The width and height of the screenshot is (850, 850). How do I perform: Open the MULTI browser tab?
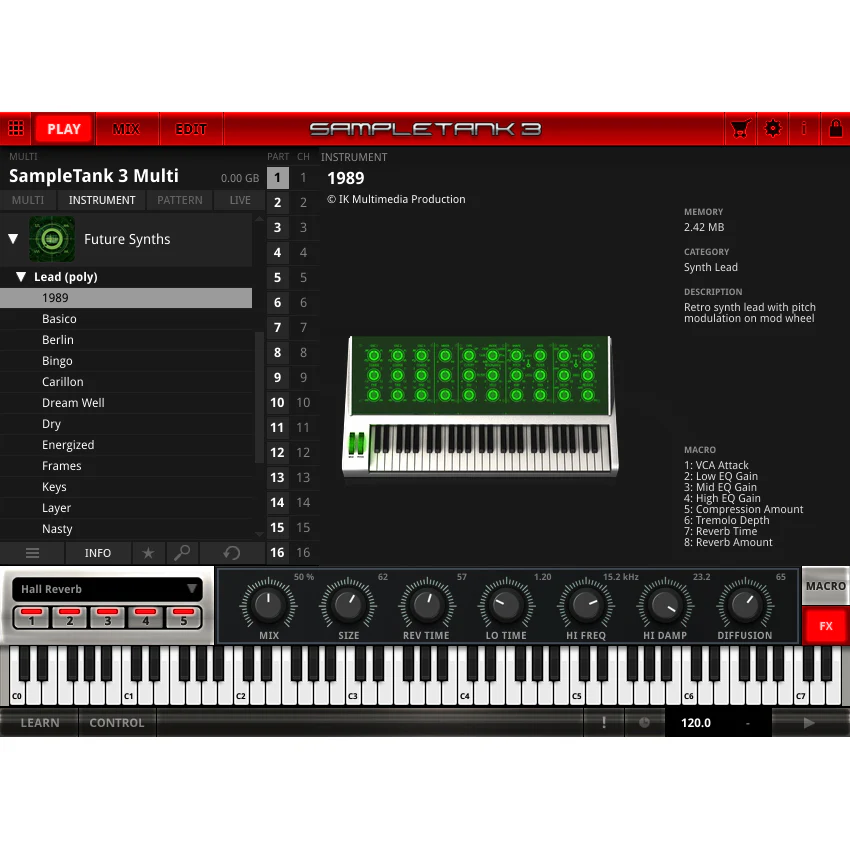click(x=28, y=200)
